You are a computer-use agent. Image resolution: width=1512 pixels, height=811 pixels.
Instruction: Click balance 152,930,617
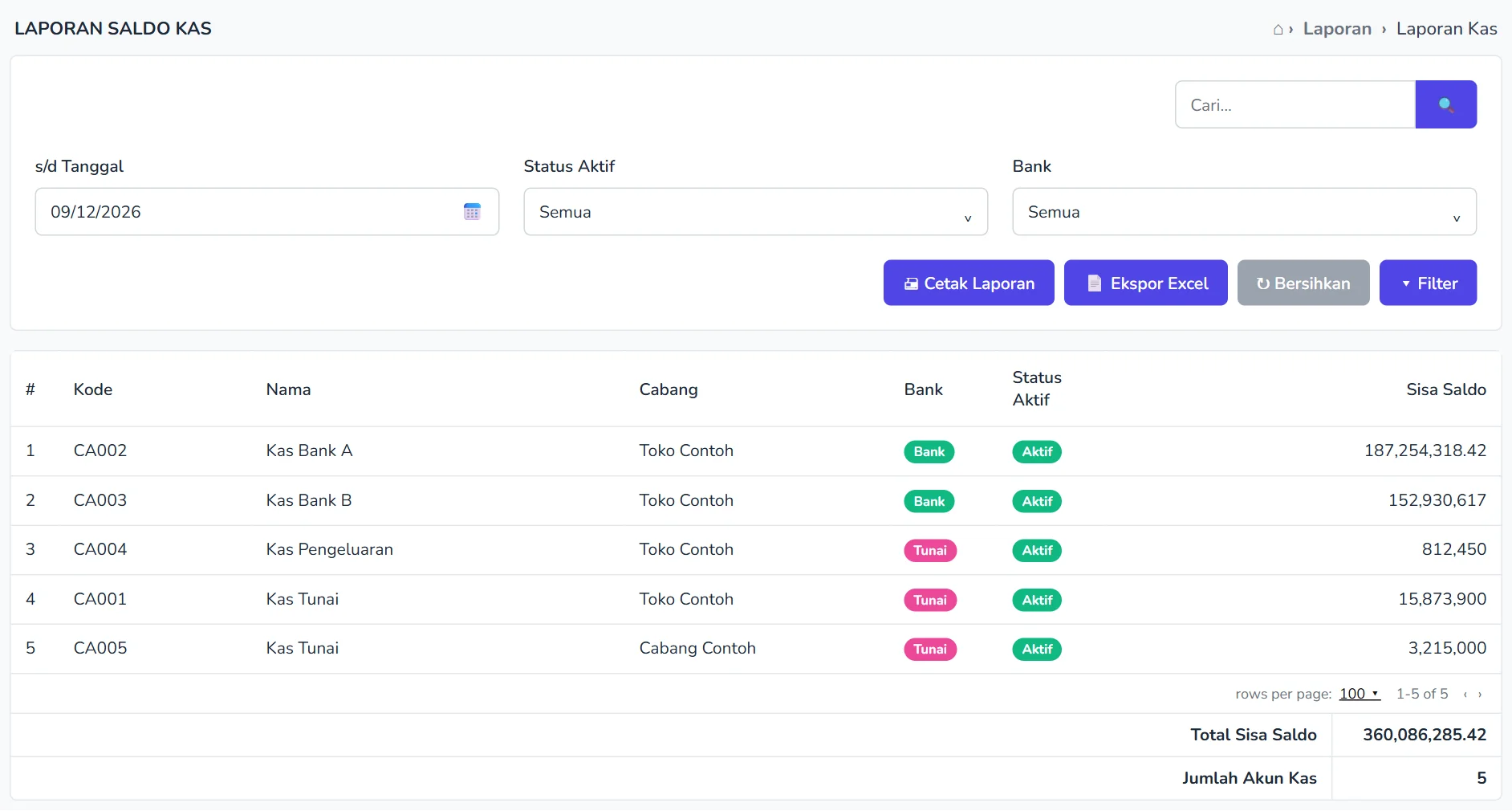click(x=1437, y=500)
